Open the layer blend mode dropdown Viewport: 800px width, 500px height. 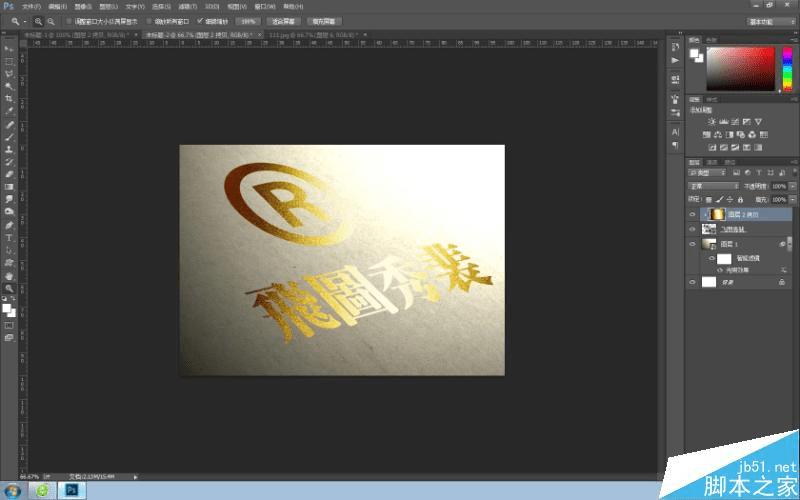click(x=713, y=186)
